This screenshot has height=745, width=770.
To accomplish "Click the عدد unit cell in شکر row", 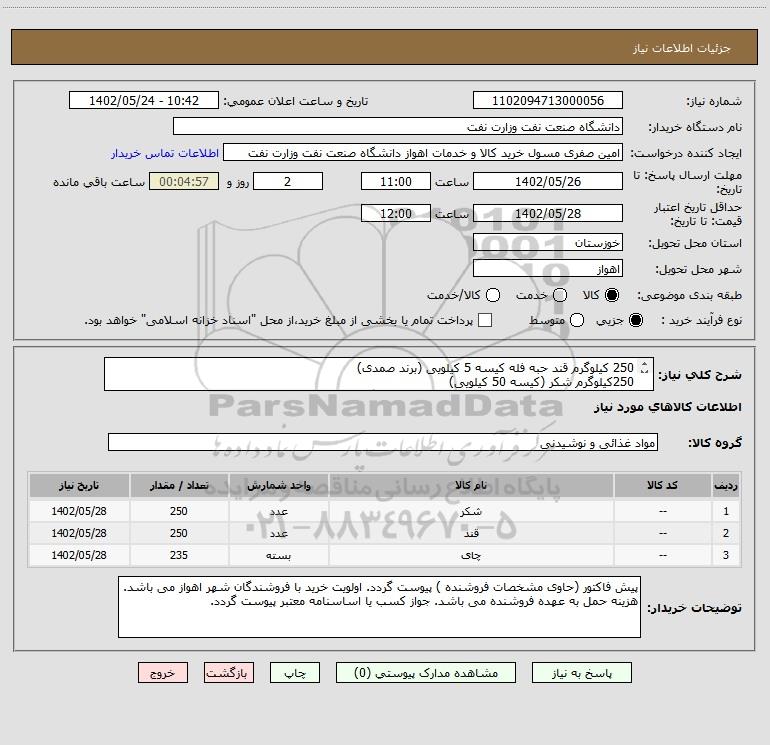I will [278, 511].
